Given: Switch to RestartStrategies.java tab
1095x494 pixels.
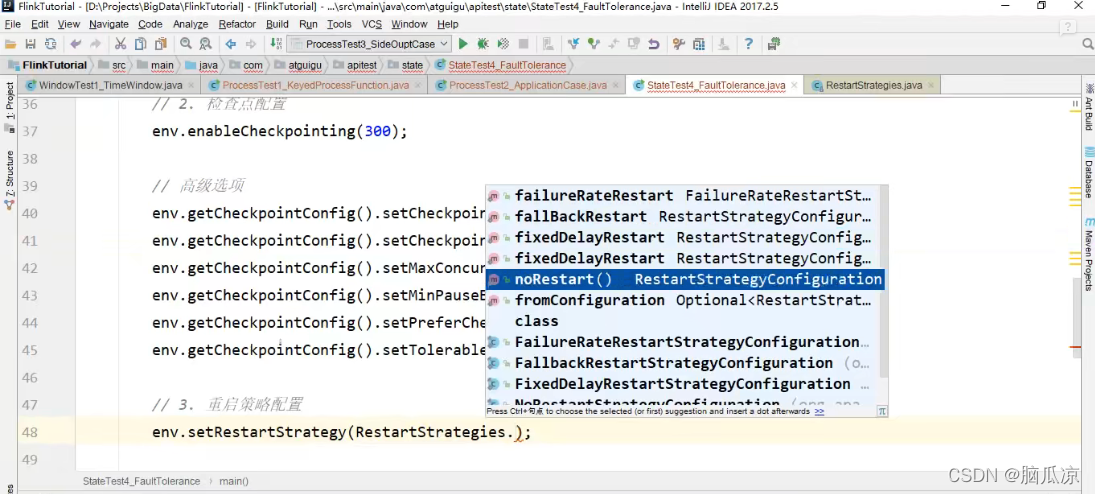Looking at the screenshot, I should [x=874, y=85].
